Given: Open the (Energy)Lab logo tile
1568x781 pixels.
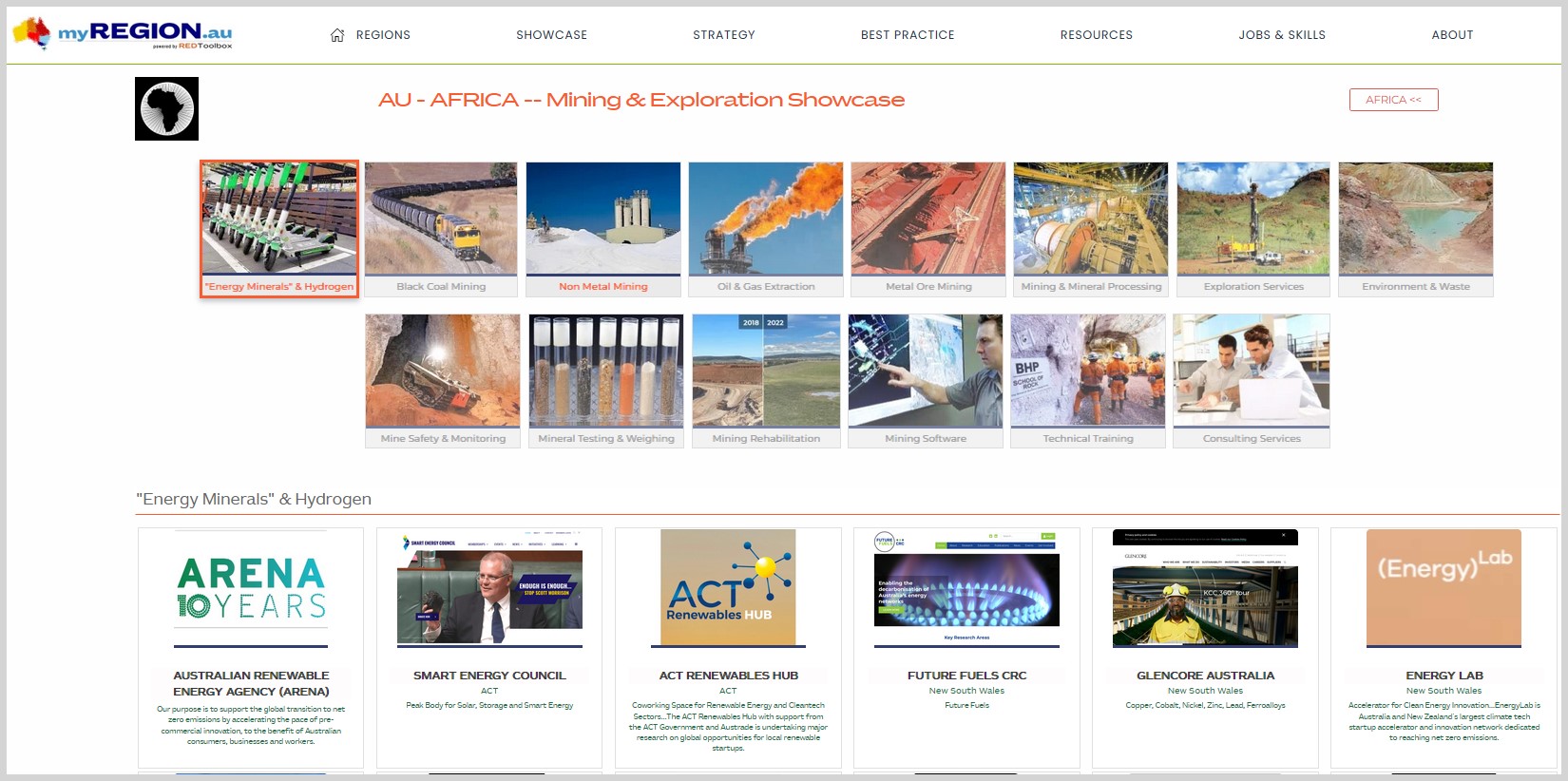Looking at the screenshot, I should coord(1444,588).
